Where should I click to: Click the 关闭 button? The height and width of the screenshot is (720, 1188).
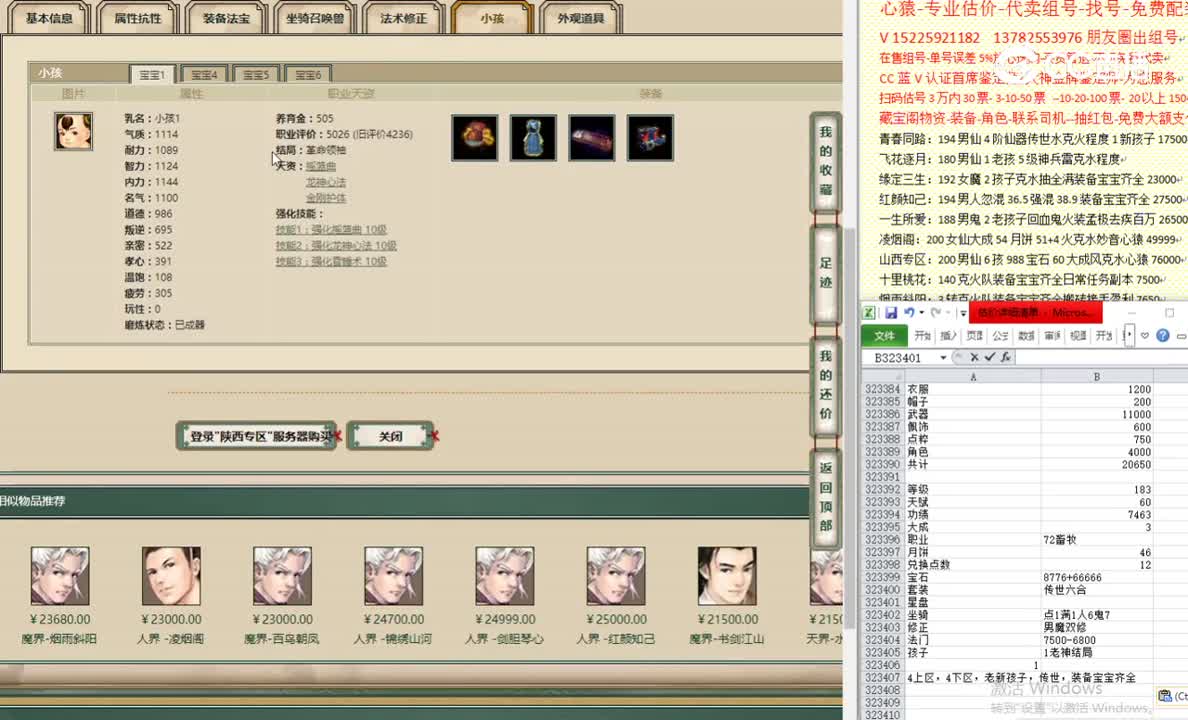coord(390,435)
